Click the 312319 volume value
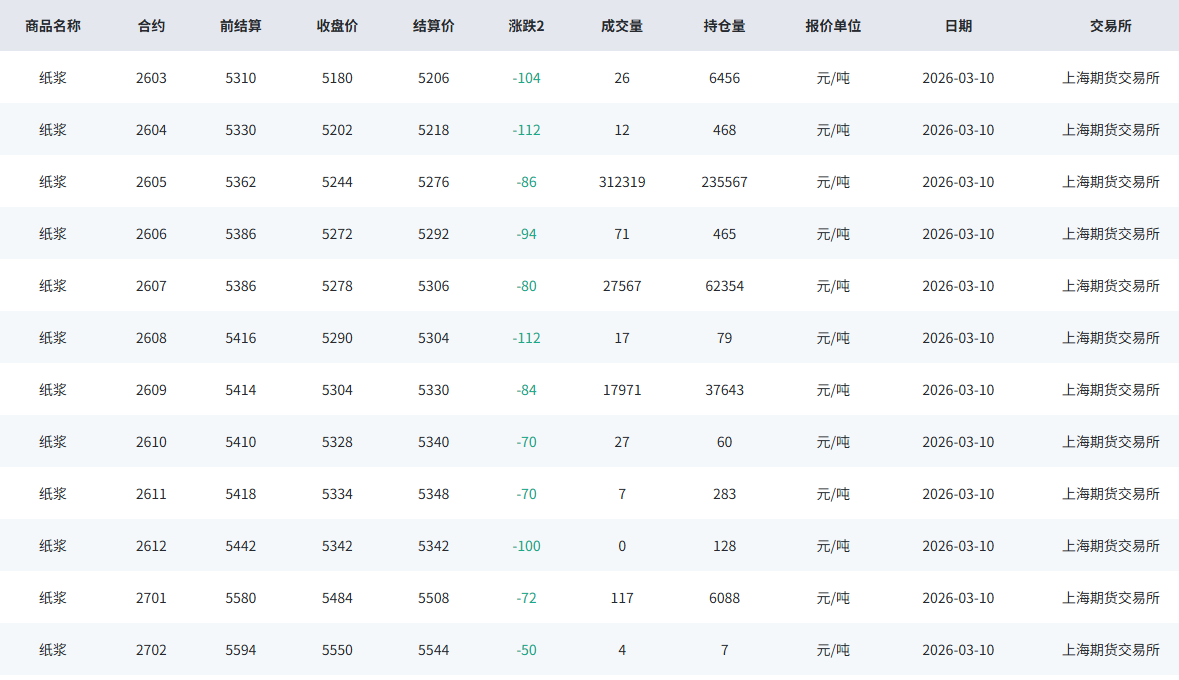This screenshot has width=1179, height=680. [x=622, y=182]
